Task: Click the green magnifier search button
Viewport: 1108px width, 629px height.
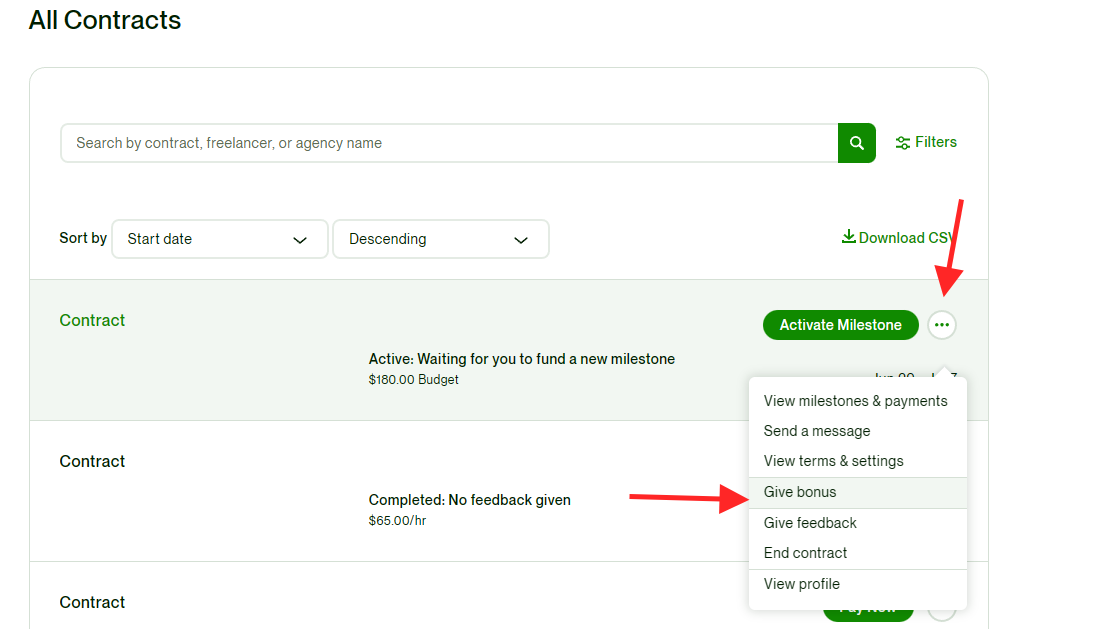Action: 856,143
